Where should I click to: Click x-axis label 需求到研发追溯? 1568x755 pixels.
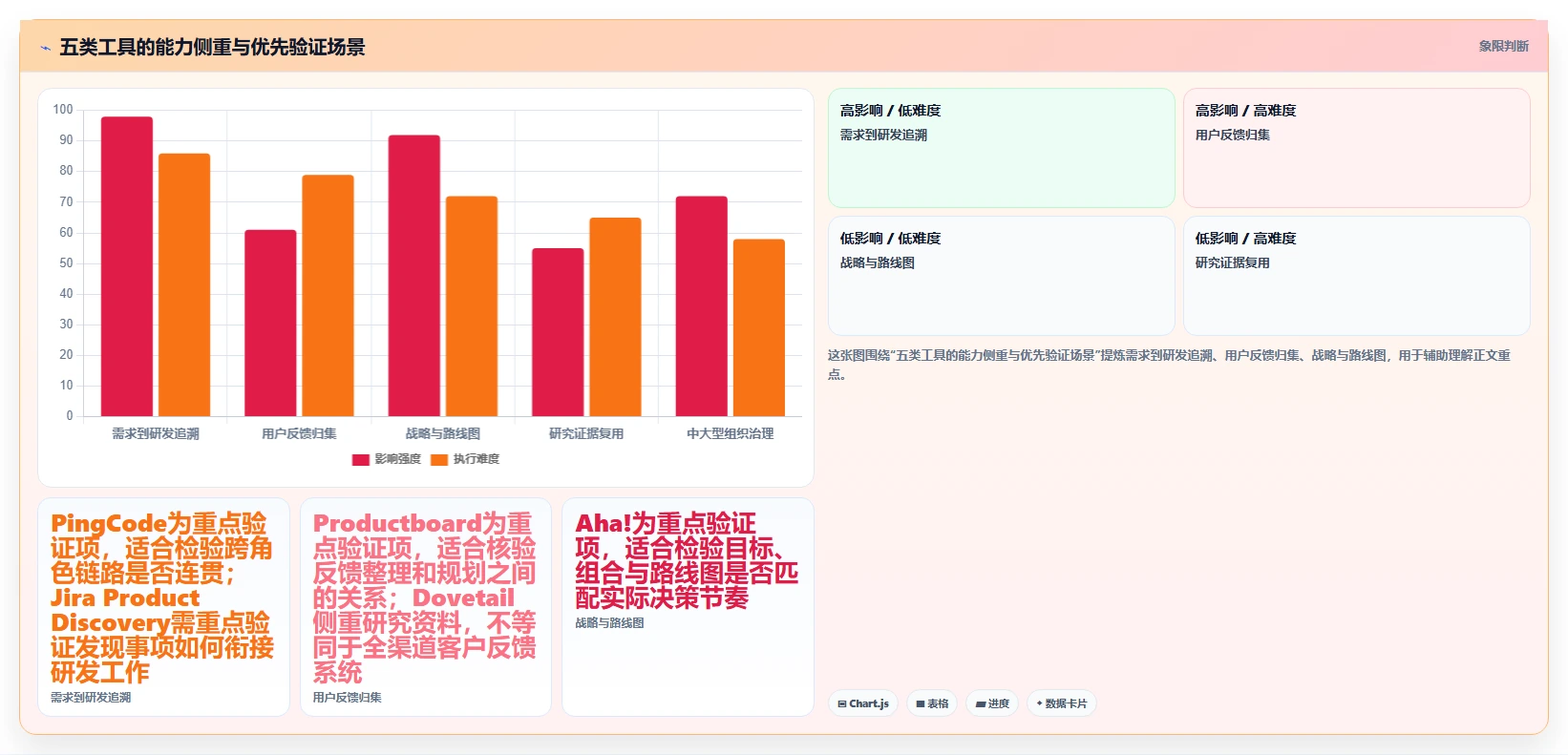point(156,433)
